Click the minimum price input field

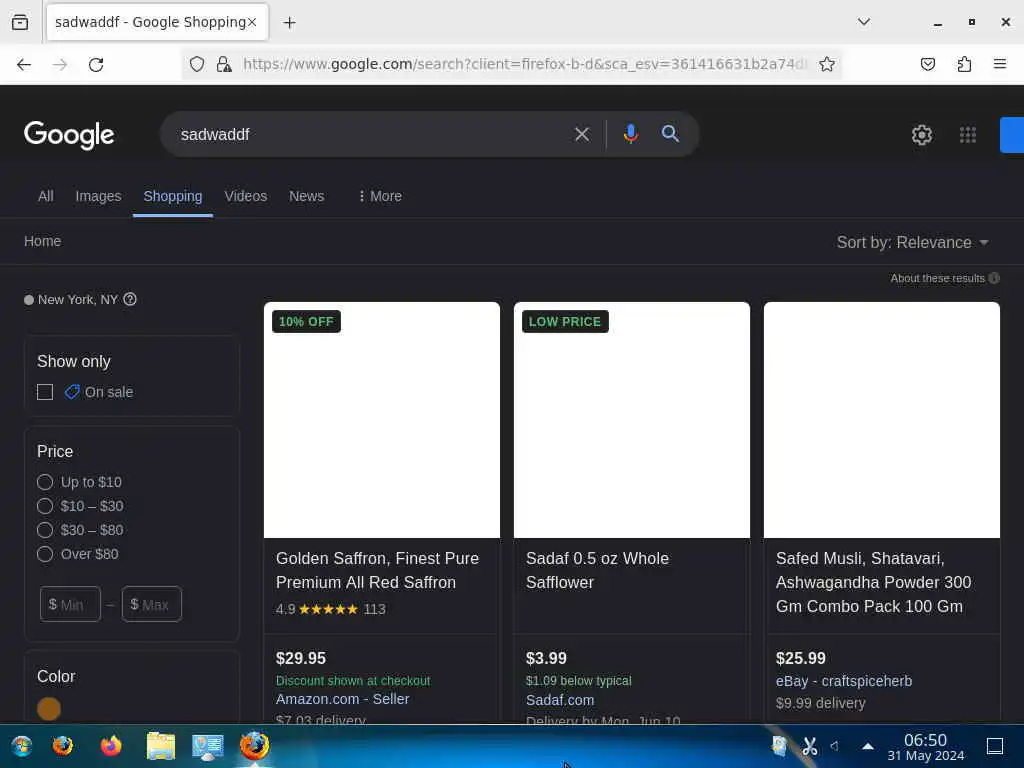(x=70, y=604)
